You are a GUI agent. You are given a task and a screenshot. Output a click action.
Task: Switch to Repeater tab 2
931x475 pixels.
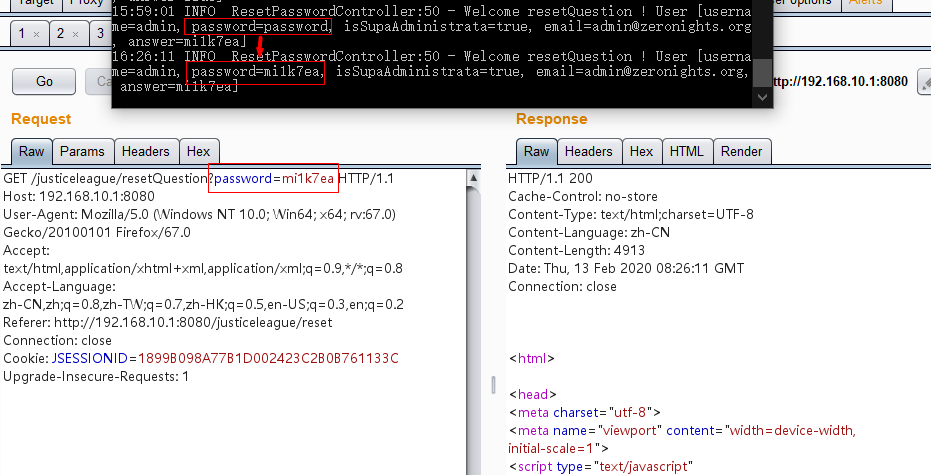click(60, 34)
